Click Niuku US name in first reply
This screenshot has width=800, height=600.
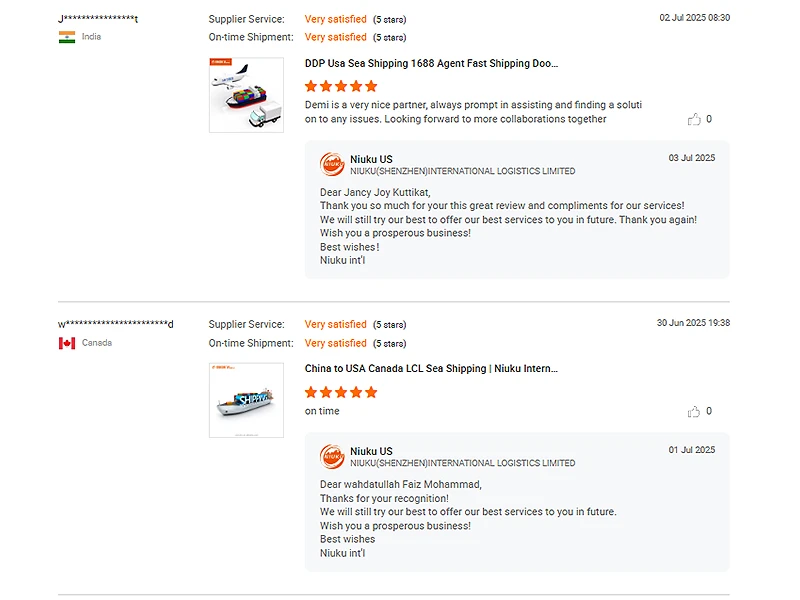(x=371, y=159)
